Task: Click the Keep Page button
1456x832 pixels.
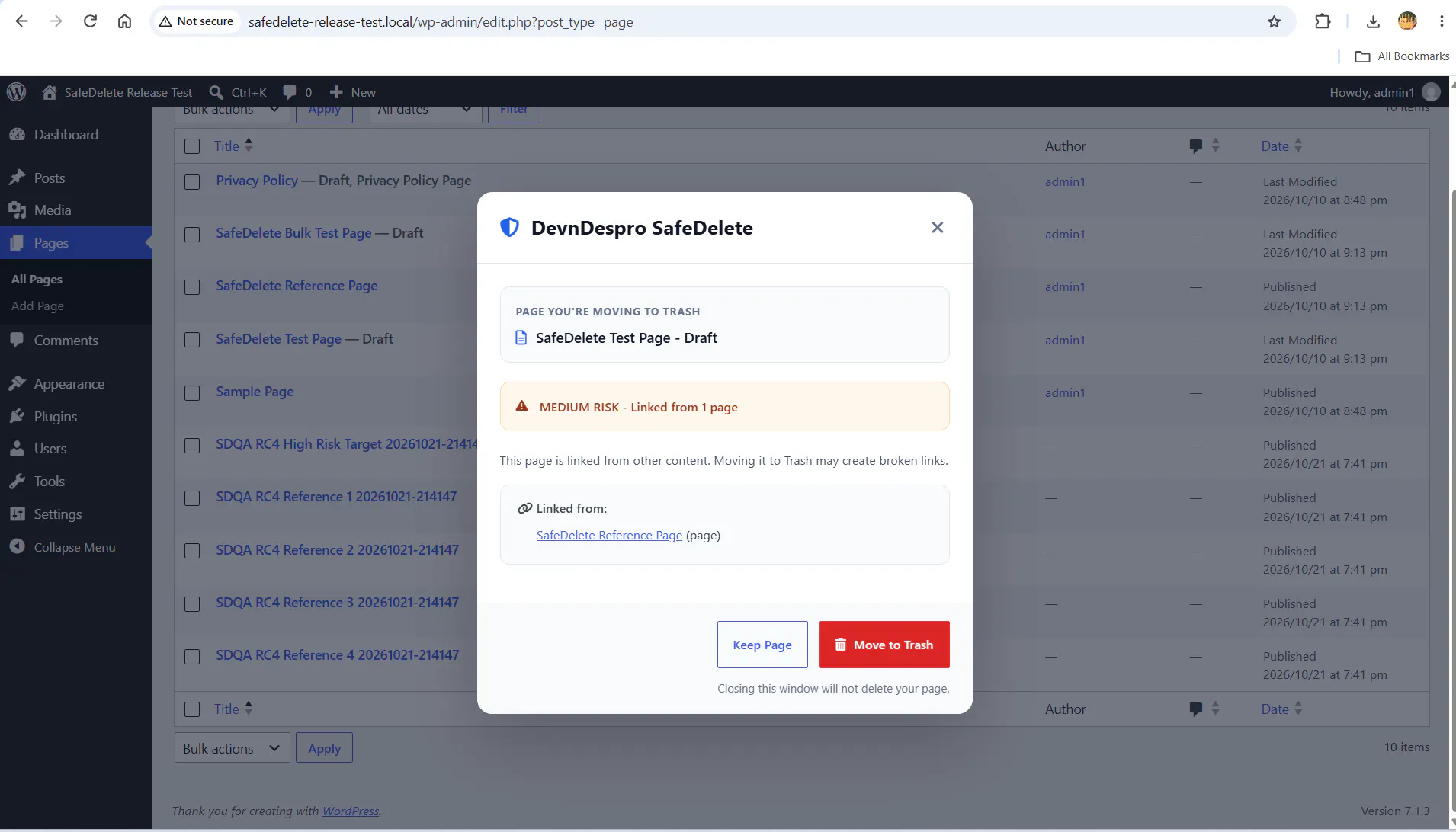Action: click(762, 645)
